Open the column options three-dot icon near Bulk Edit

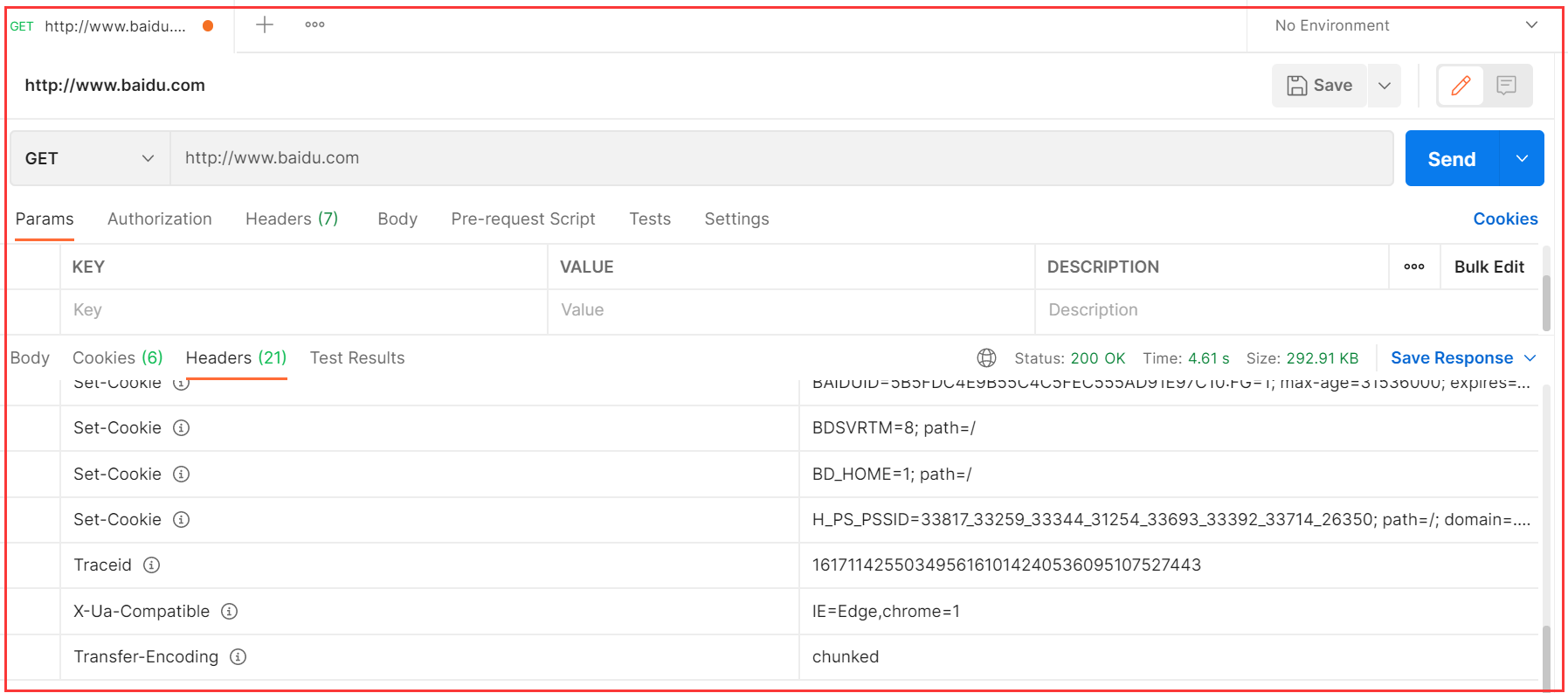click(x=1414, y=267)
